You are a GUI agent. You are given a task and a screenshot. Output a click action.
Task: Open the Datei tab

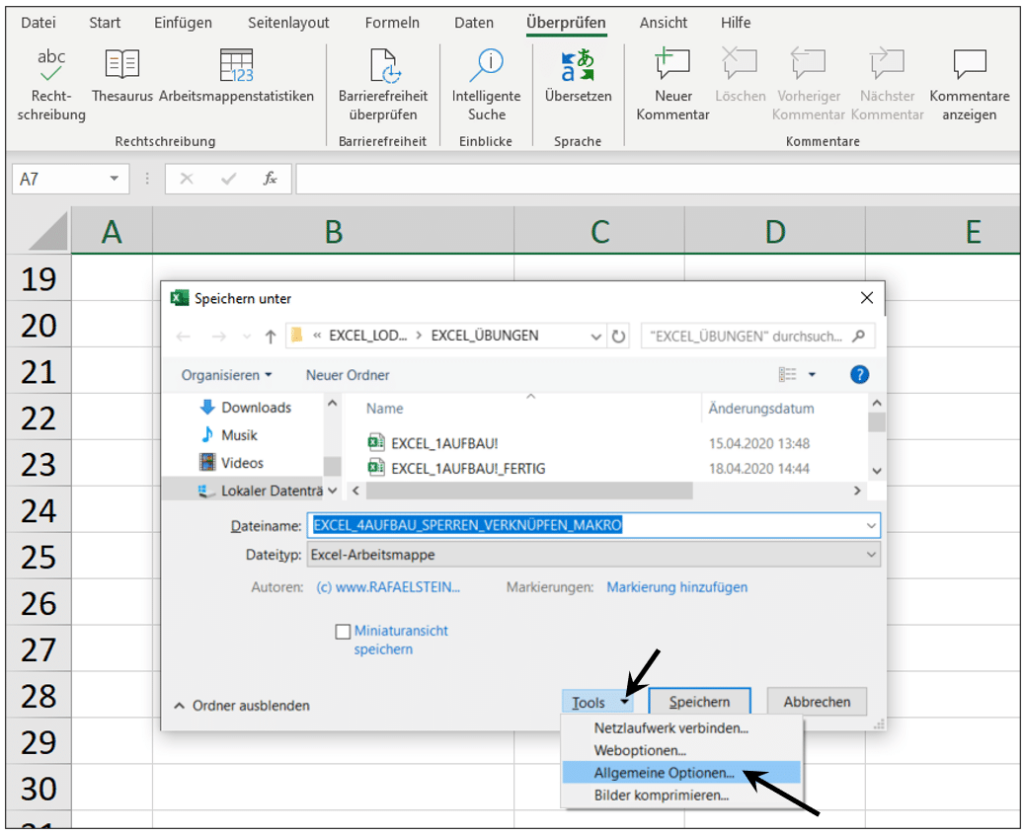(39, 23)
